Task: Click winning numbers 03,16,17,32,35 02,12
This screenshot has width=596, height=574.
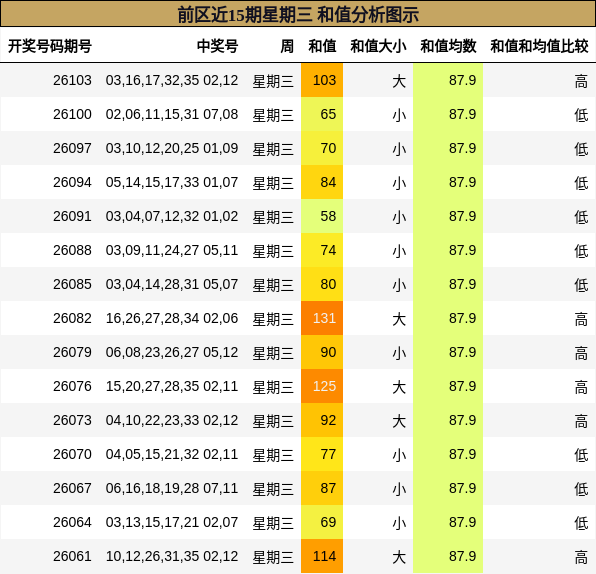Action: click(172, 80)
